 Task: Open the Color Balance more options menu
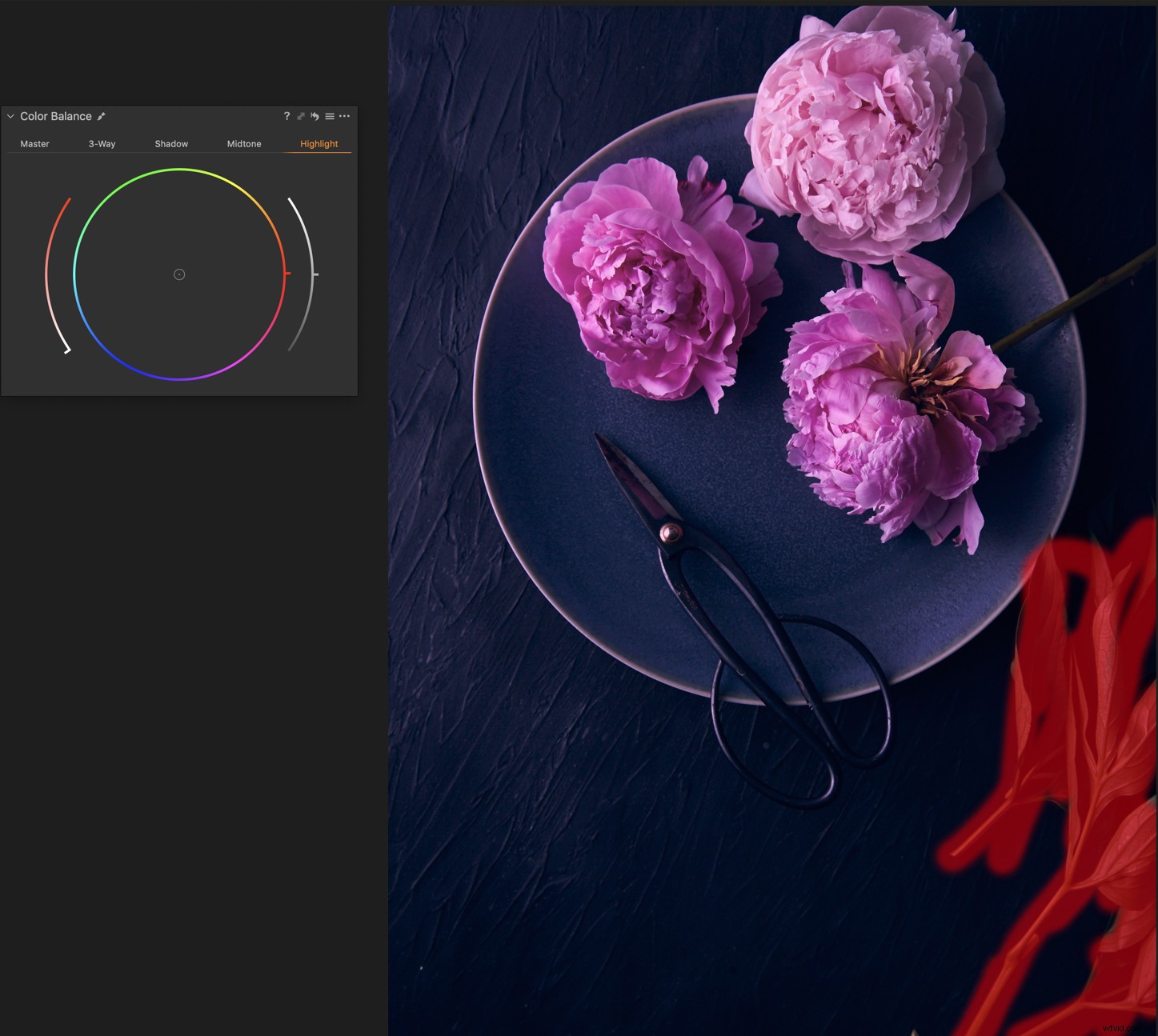344,116
